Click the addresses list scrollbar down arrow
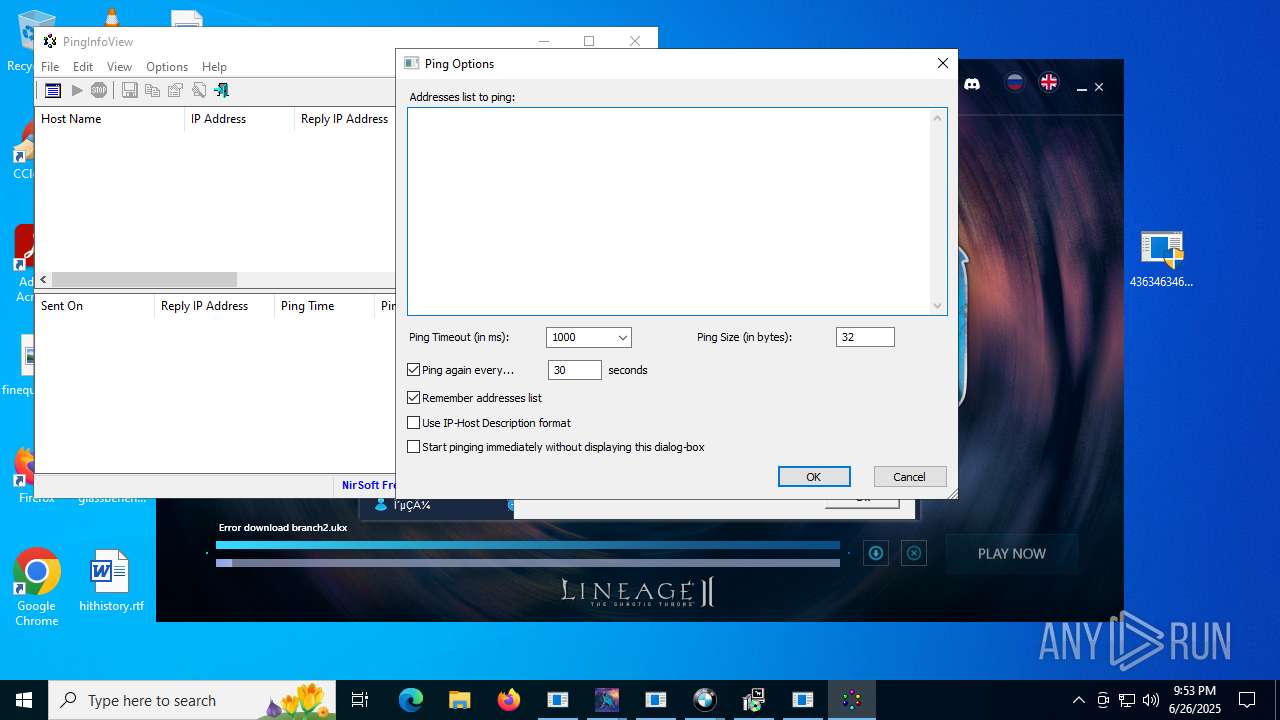1280x720 pixels. coord(937,305)
